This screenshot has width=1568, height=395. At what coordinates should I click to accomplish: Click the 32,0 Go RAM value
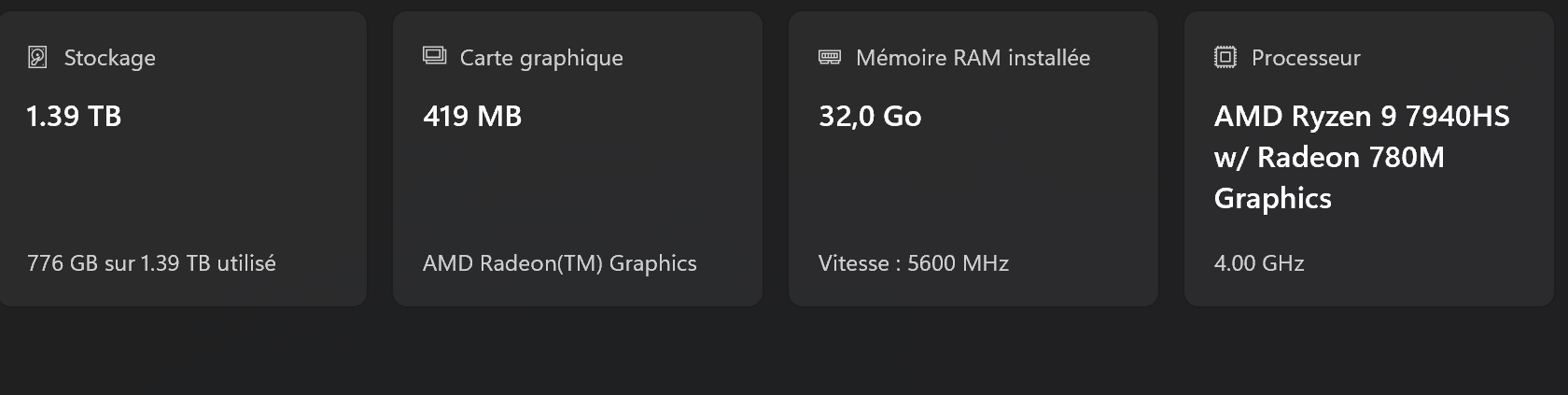[x=870, y=116]
